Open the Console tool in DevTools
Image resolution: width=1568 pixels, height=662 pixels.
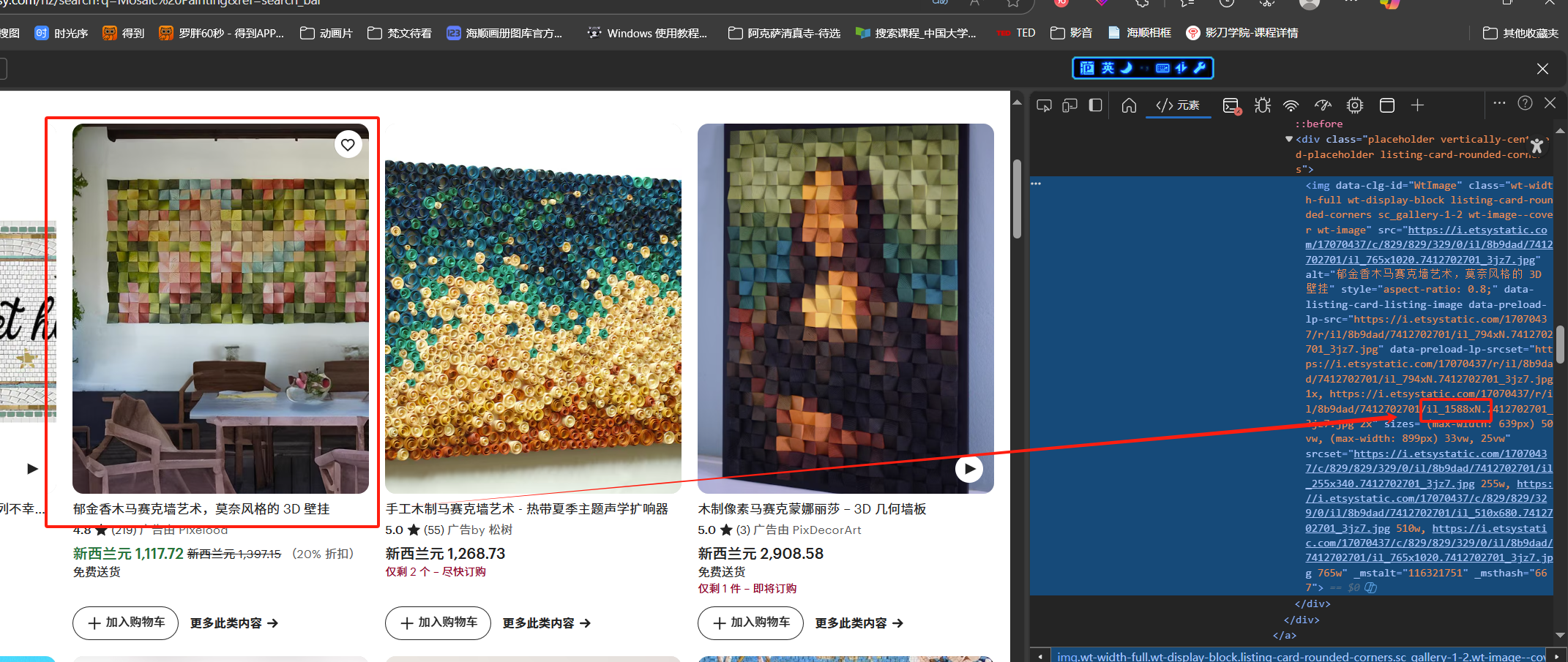click(1231, 106)
